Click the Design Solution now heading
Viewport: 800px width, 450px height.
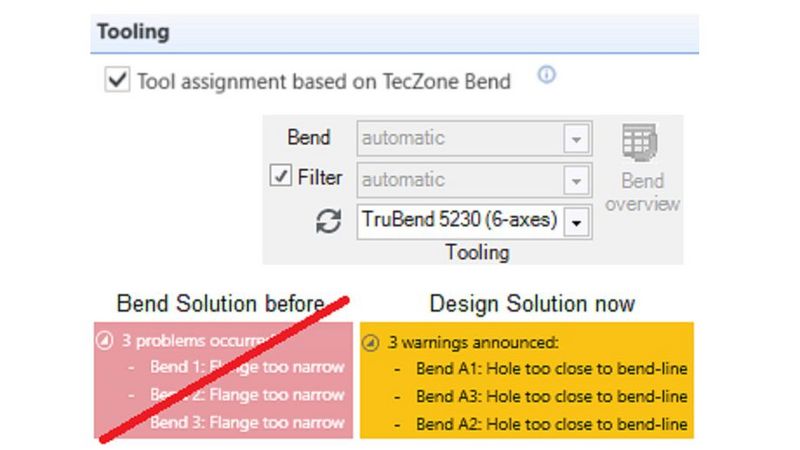(x=532, y=303)
